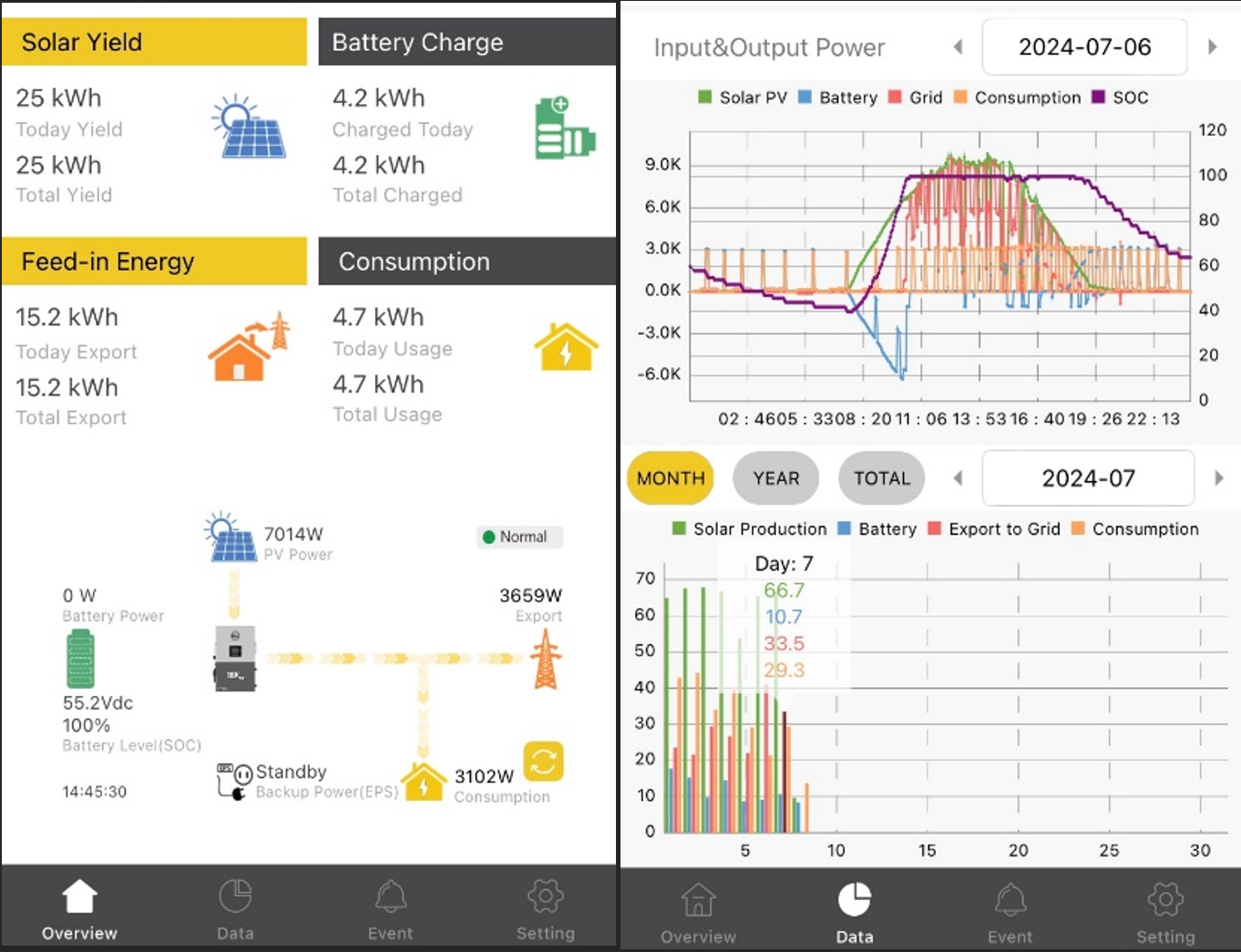This screenshot has height=952, width=1241.
Task: Tap the solar panel icon beside Solar Yield
Action: pos(249,128)
